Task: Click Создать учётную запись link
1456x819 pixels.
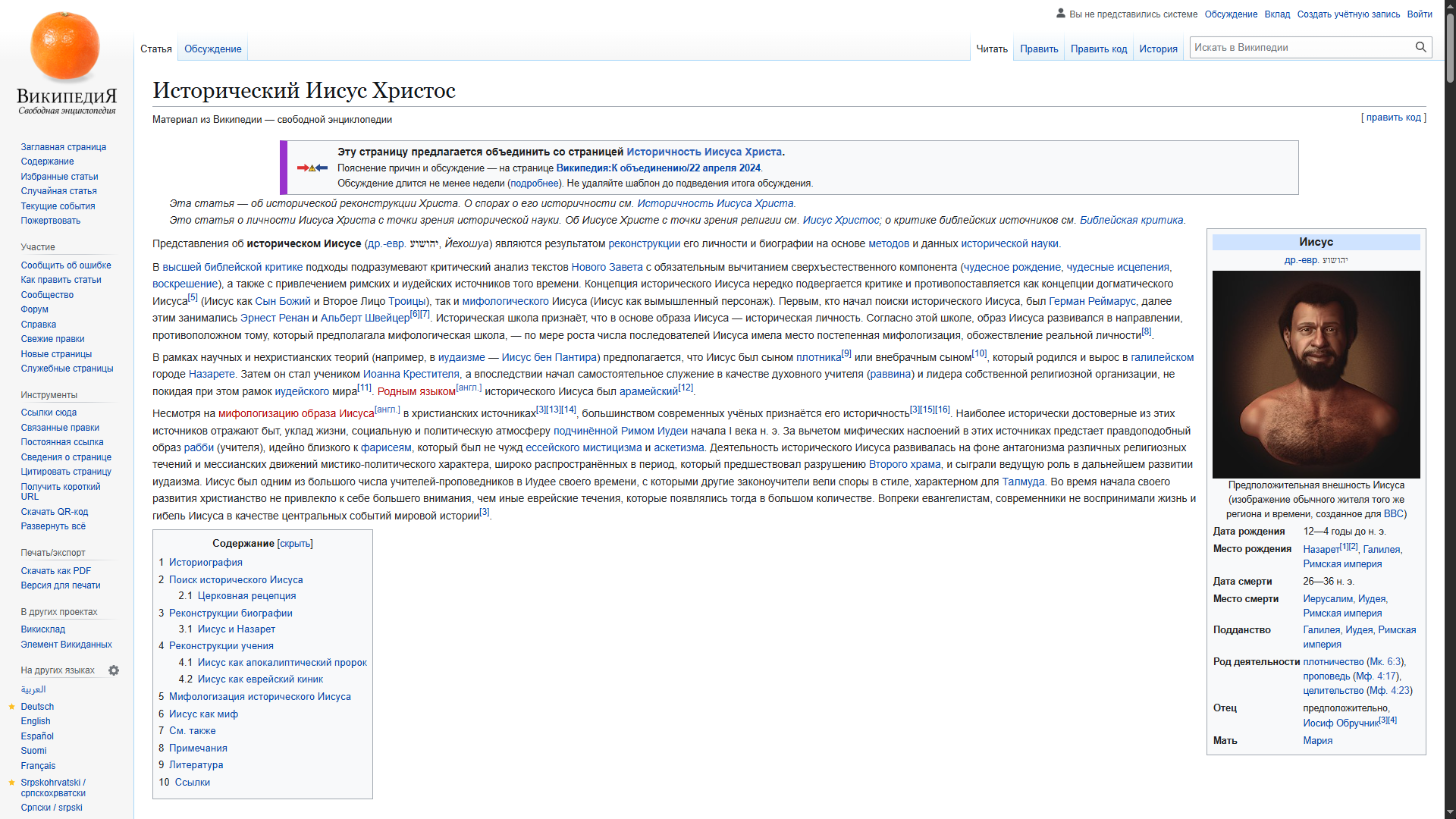Action: pyautogui.click(x=1348, y=14)
